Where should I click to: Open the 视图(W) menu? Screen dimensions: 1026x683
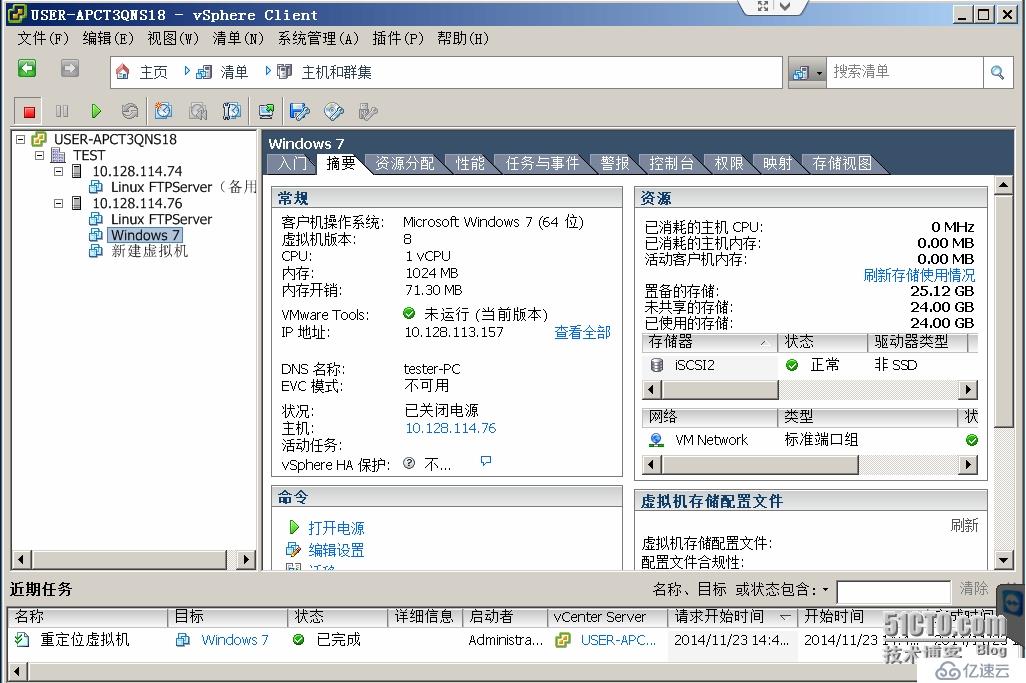tap(173, 39)
